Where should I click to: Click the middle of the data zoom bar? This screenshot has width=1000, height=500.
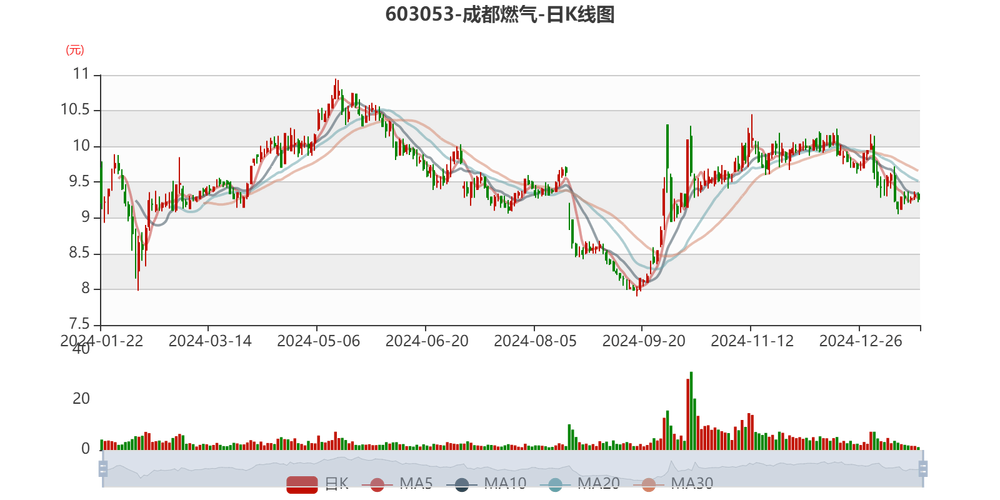(512, 467)
